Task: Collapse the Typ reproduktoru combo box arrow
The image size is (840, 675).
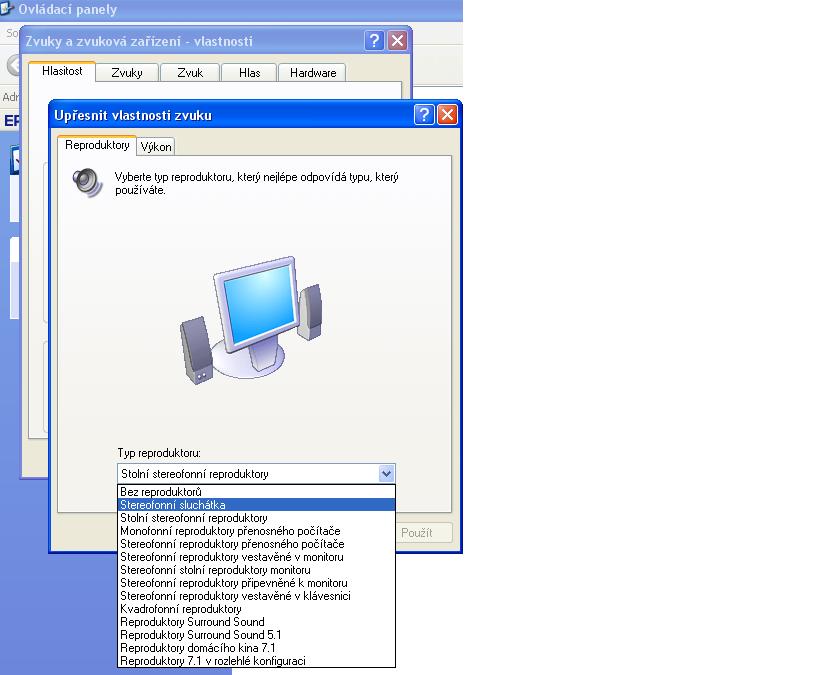Action: coord(386,474)
